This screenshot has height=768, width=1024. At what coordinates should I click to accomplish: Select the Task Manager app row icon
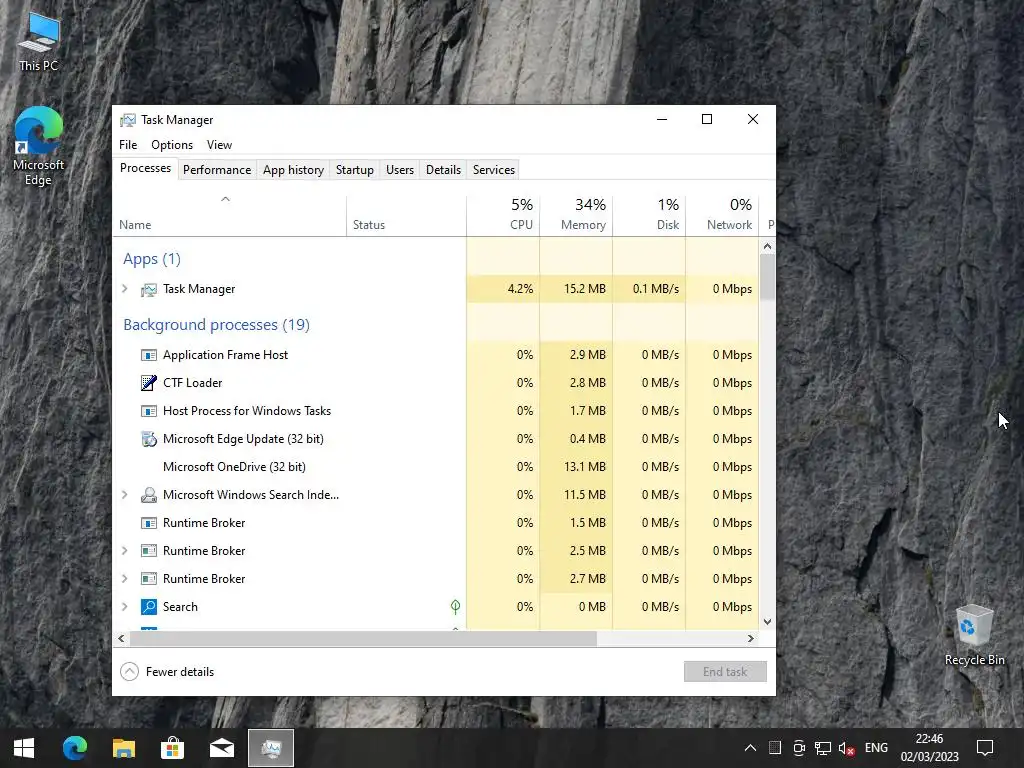pyautogui.click(x=149, y=289)
